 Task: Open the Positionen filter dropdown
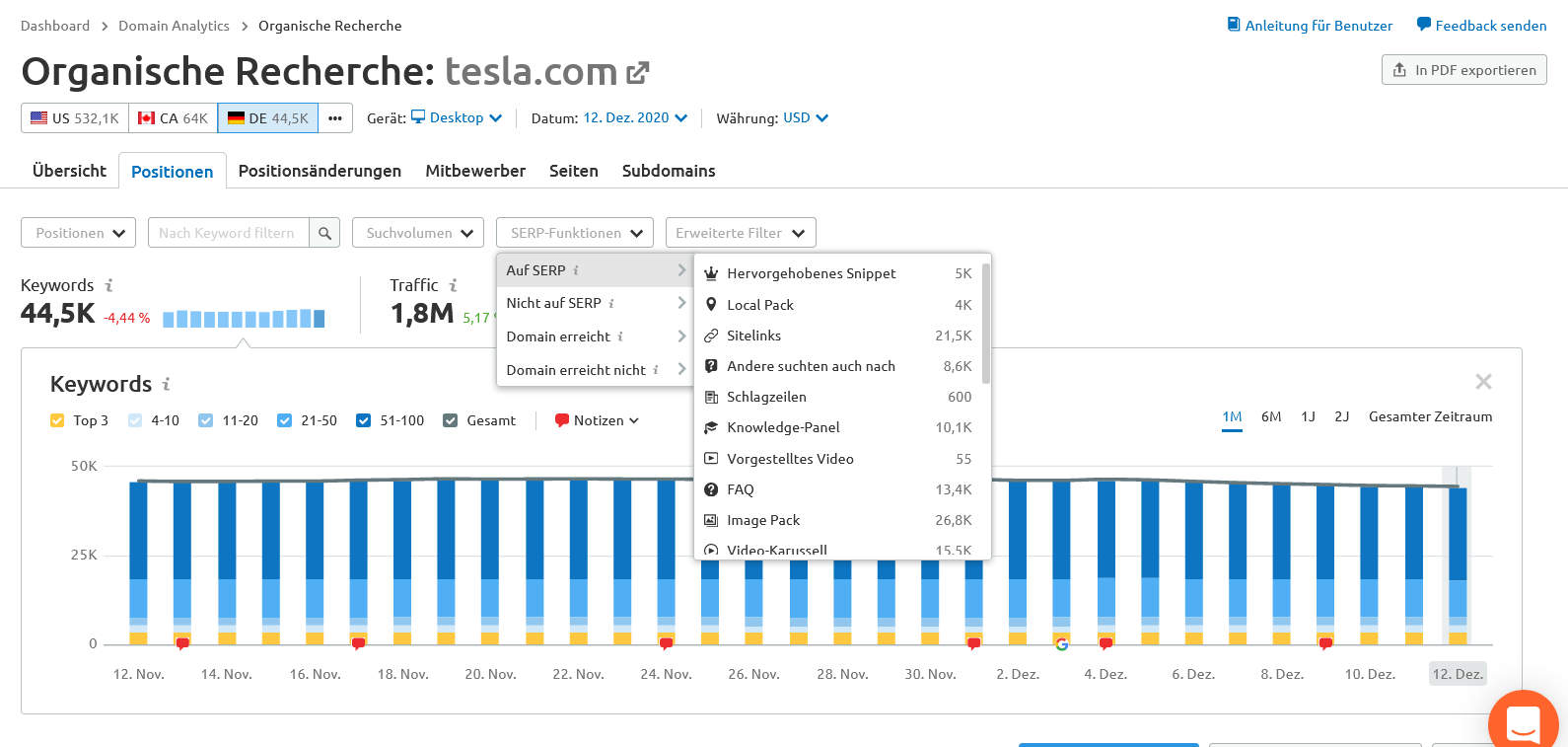coord(79,233)
